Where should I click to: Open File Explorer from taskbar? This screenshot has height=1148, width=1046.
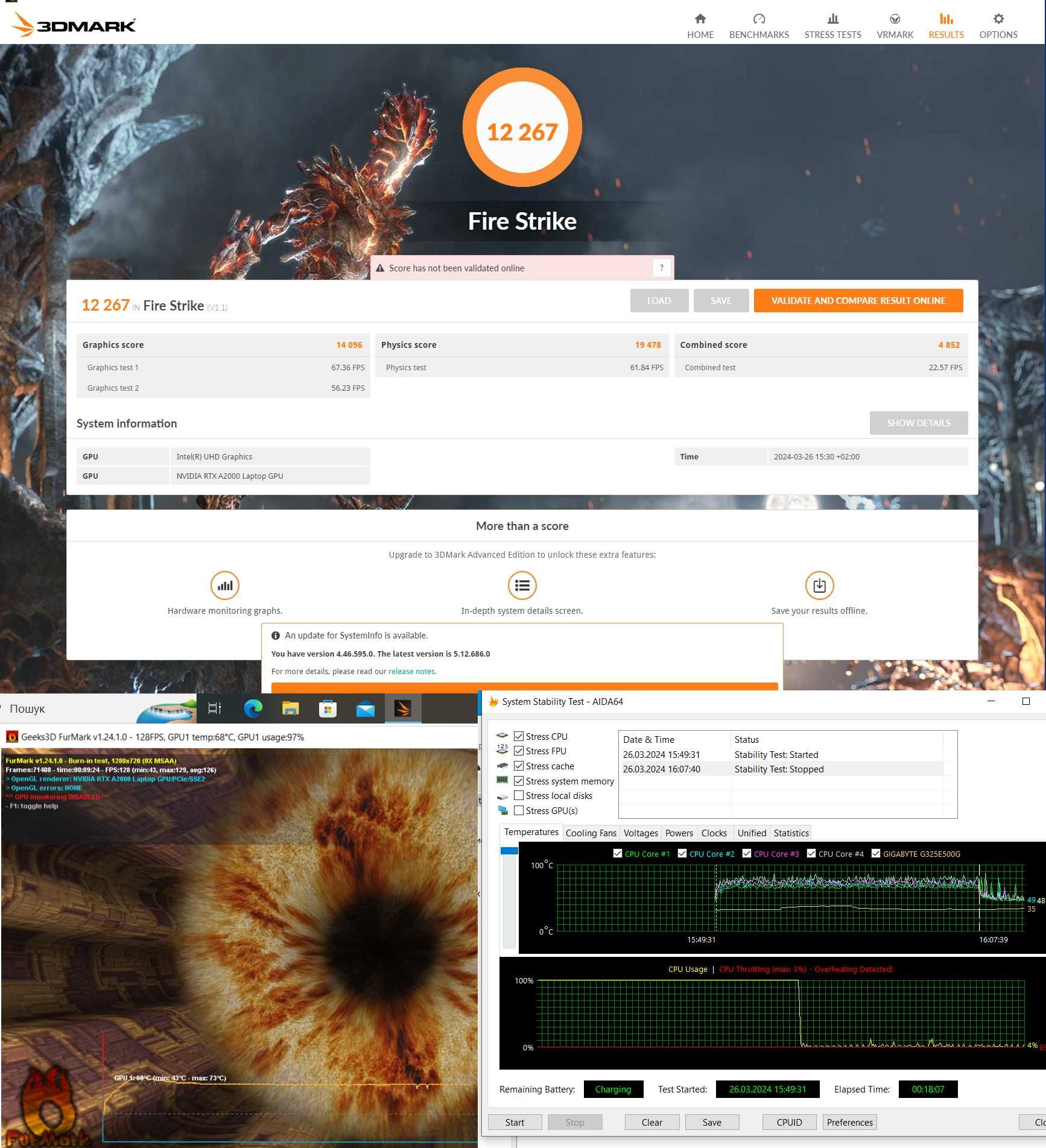click(x=290, y=708)
